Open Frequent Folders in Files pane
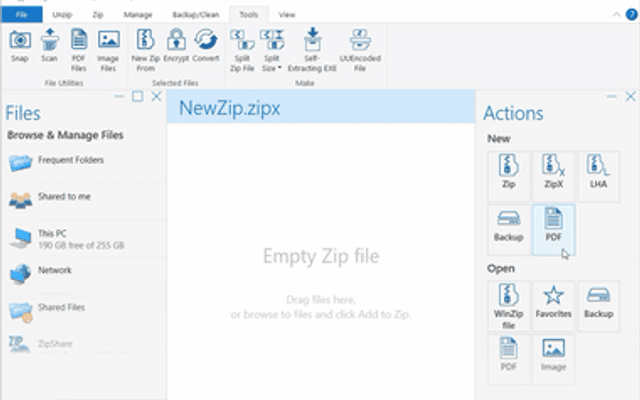 (x=85, y=164)
